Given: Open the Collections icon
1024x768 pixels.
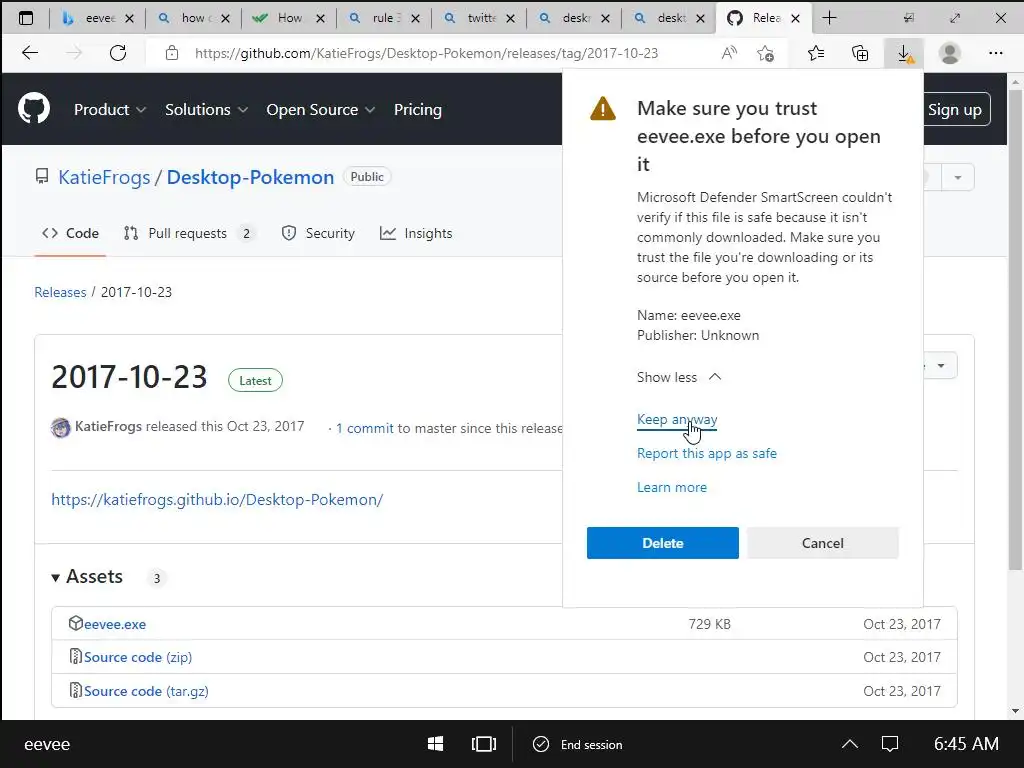Looking at the screenshot, I should click(860, 53).
